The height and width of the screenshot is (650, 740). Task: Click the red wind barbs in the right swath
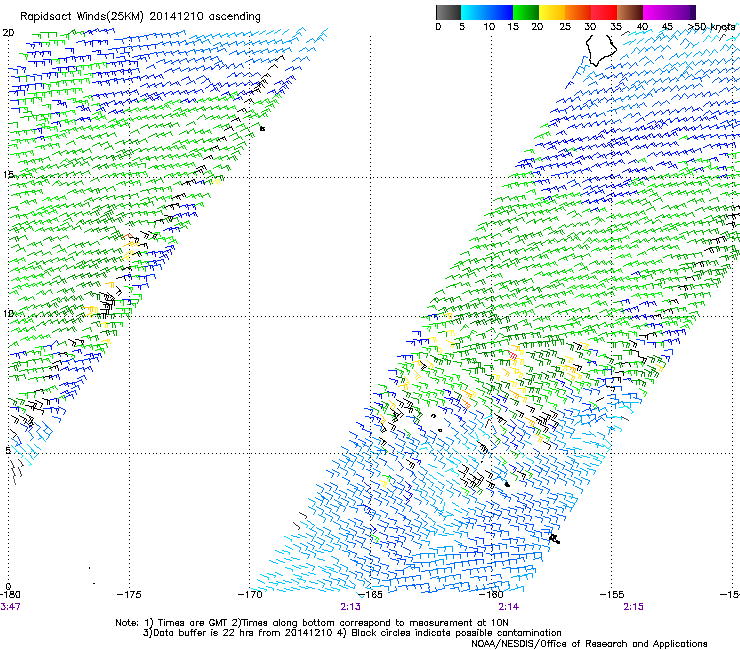(513, 355)
